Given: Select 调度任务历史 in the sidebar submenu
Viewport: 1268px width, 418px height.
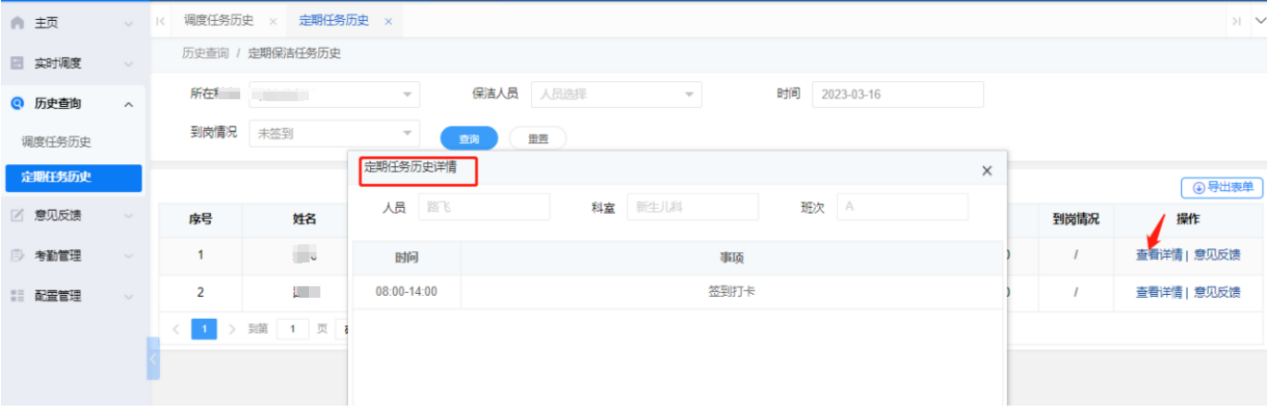Looking at the screenshot, I should tap(56, 142).
